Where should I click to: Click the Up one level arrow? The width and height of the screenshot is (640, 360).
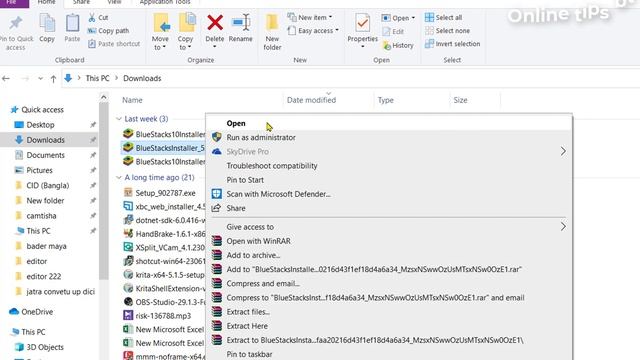tap(53, 79)
